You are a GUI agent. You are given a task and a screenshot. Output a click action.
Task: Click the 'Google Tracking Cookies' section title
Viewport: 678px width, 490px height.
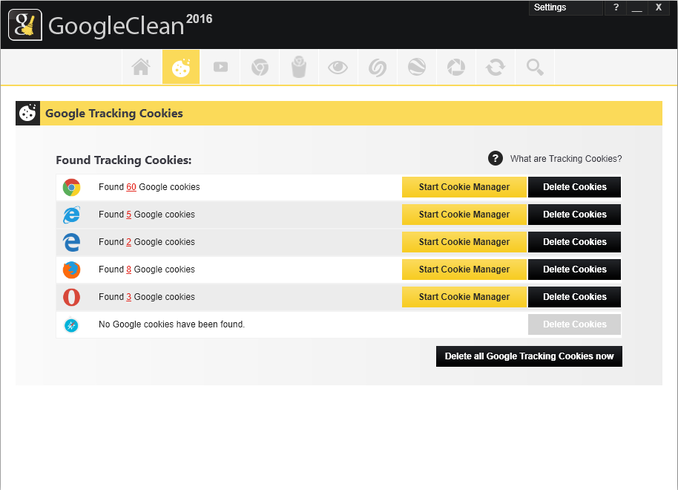pos(114,113)
